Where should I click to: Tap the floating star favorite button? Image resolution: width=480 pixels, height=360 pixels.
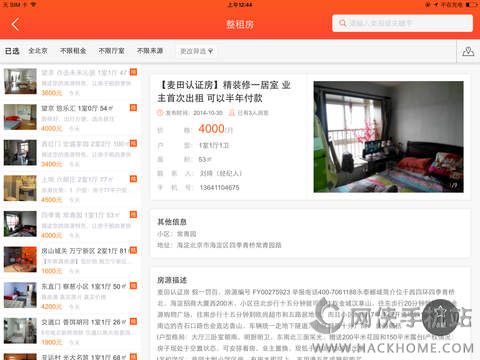click(x=440, y=317)
